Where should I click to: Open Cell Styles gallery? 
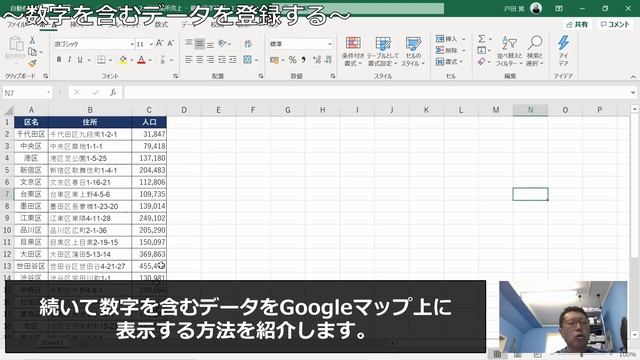(x=413, y=51)
